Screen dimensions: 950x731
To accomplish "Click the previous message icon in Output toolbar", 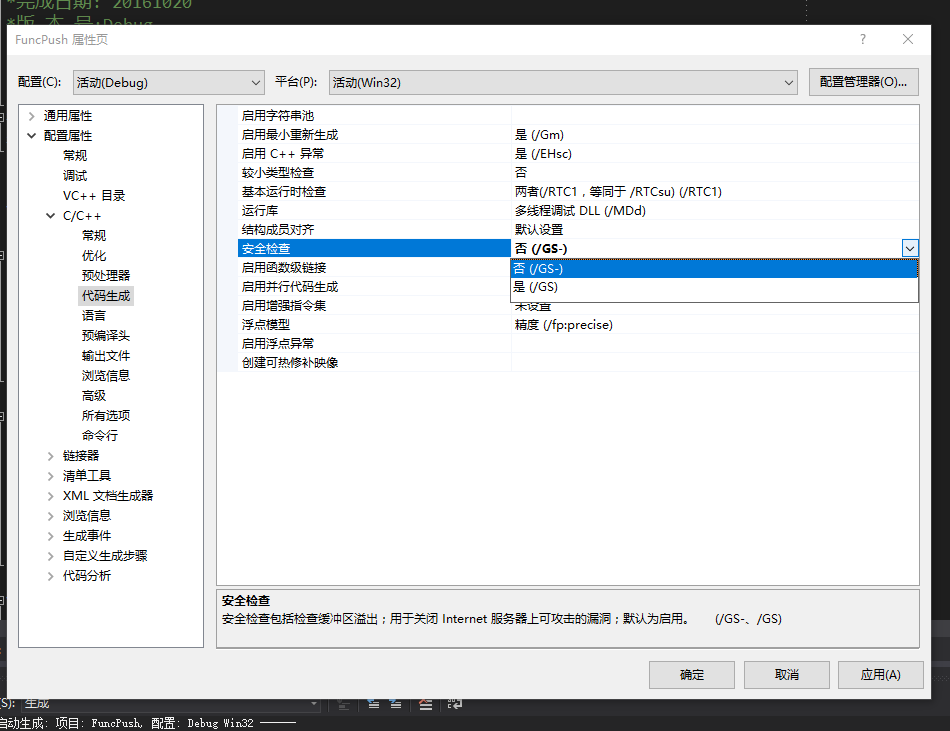I will 373,704.
